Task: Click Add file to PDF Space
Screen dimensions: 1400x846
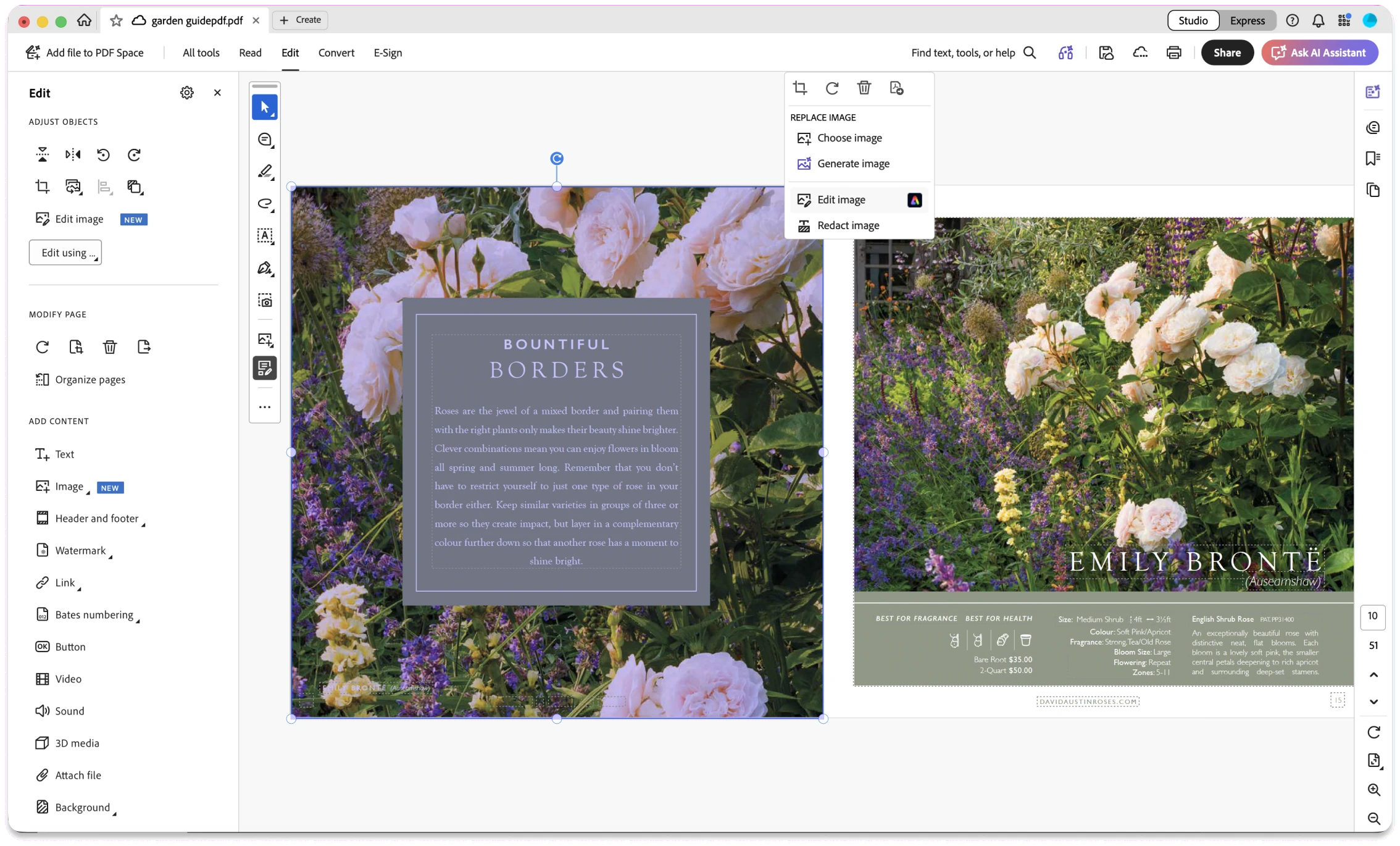Action: point(85,52)
